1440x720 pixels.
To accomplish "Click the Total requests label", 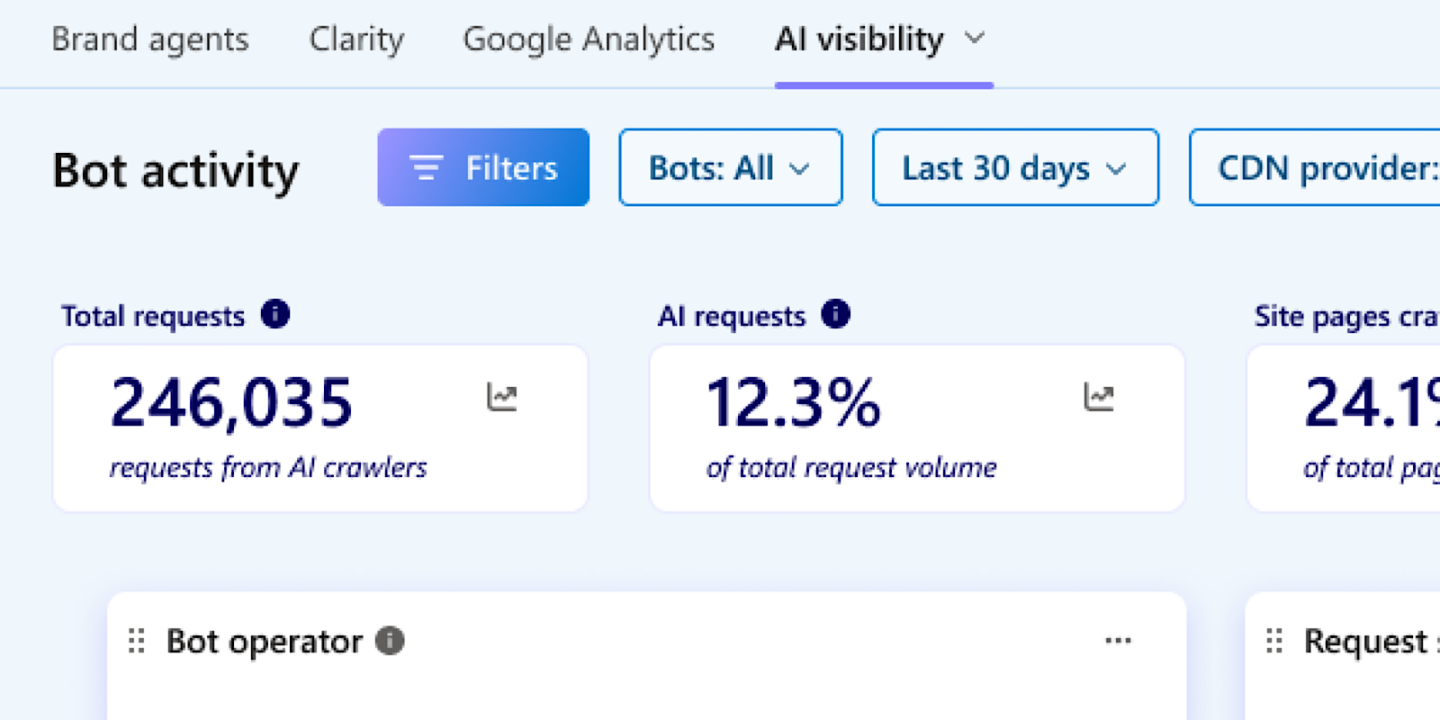I will pos(153,316).
